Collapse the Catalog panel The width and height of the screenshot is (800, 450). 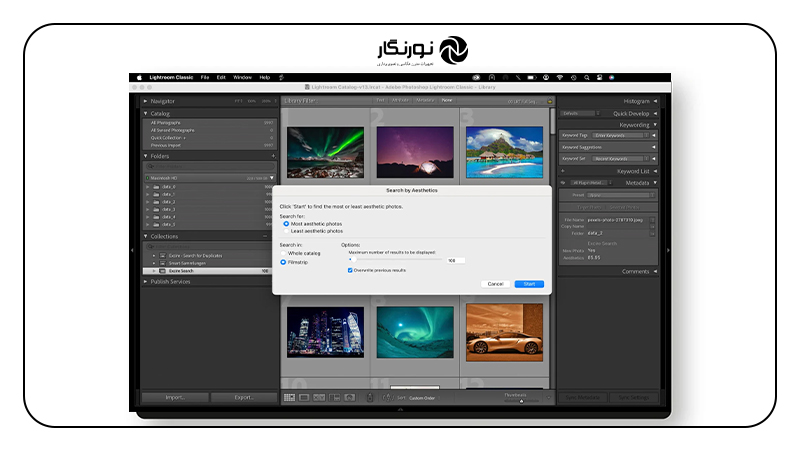coord(146,113)
